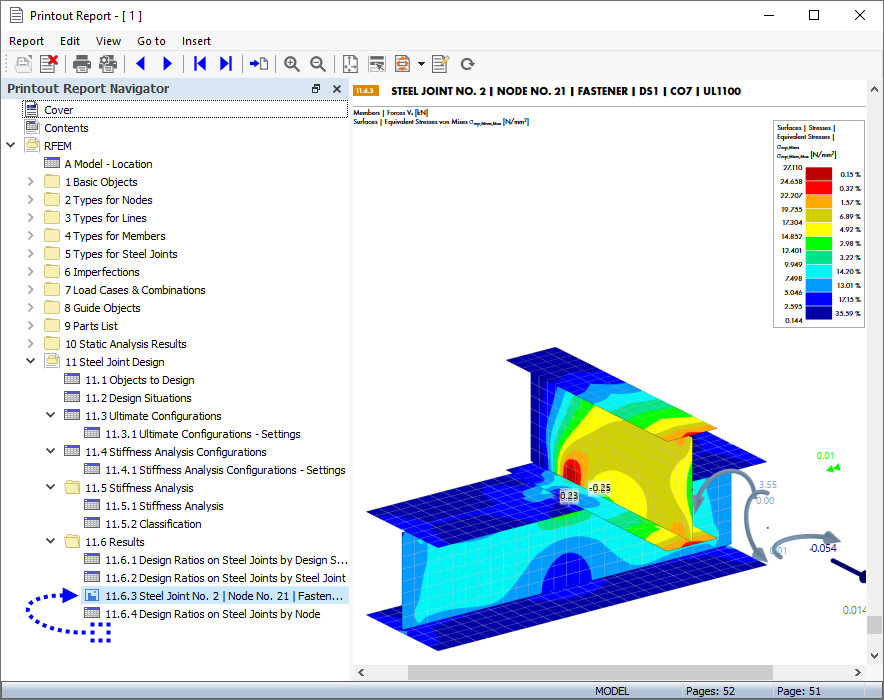This screenshot has height=700, width=884.
Task: Expand the 3 Types for Lines folder
Action: point(31,218)
